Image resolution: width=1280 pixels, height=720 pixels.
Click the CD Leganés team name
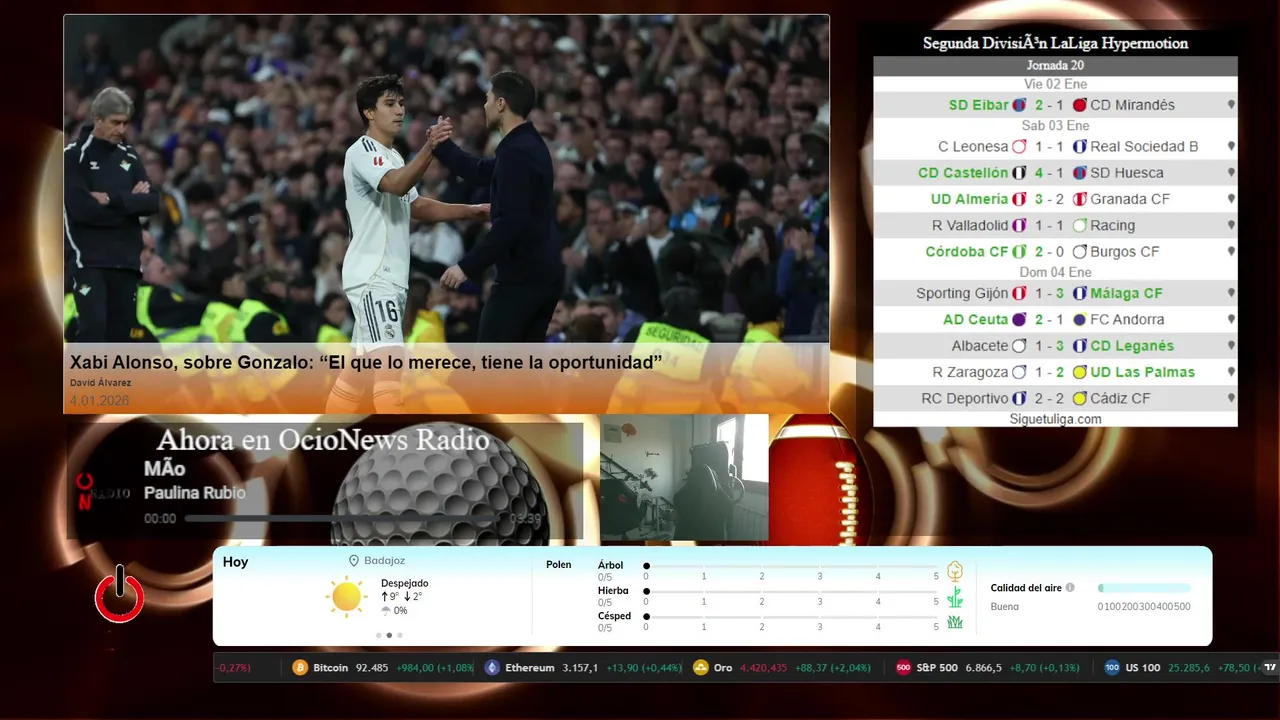click(1132, 345)
